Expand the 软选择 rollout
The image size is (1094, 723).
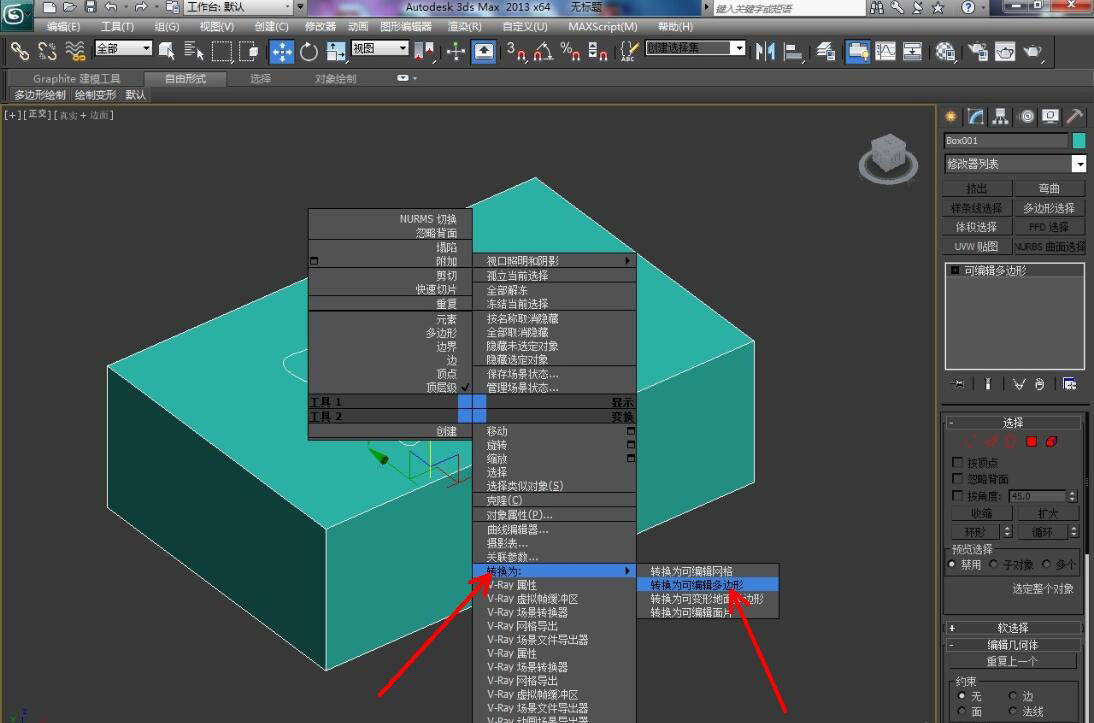click(x=1014, y=628)
